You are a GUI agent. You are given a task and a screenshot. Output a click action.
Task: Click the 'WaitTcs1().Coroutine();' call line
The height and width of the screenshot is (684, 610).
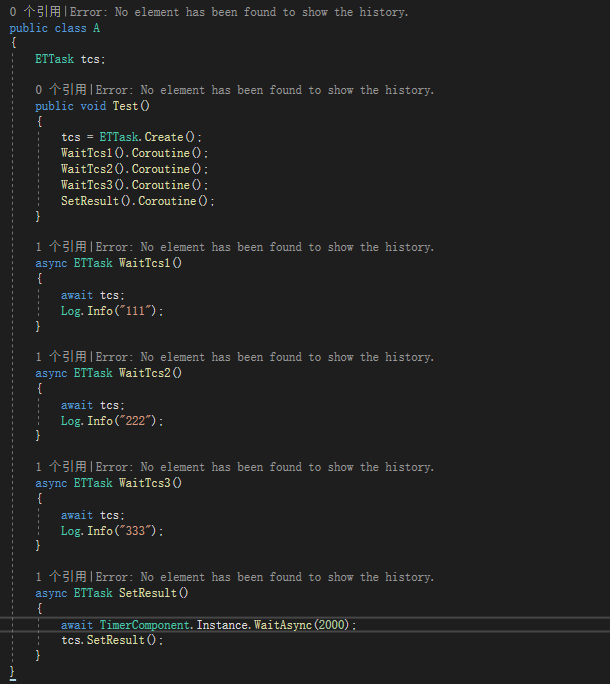[135, 153]
